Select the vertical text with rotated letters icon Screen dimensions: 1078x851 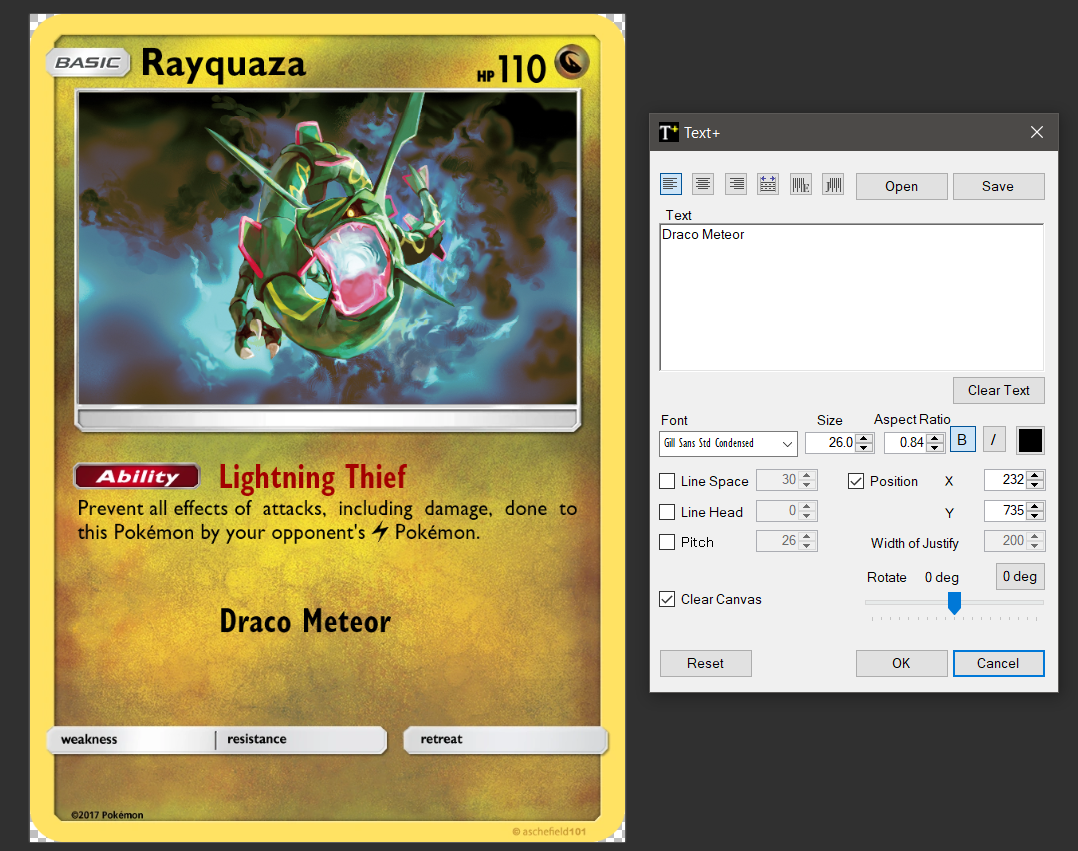click(x=800, y=183)
